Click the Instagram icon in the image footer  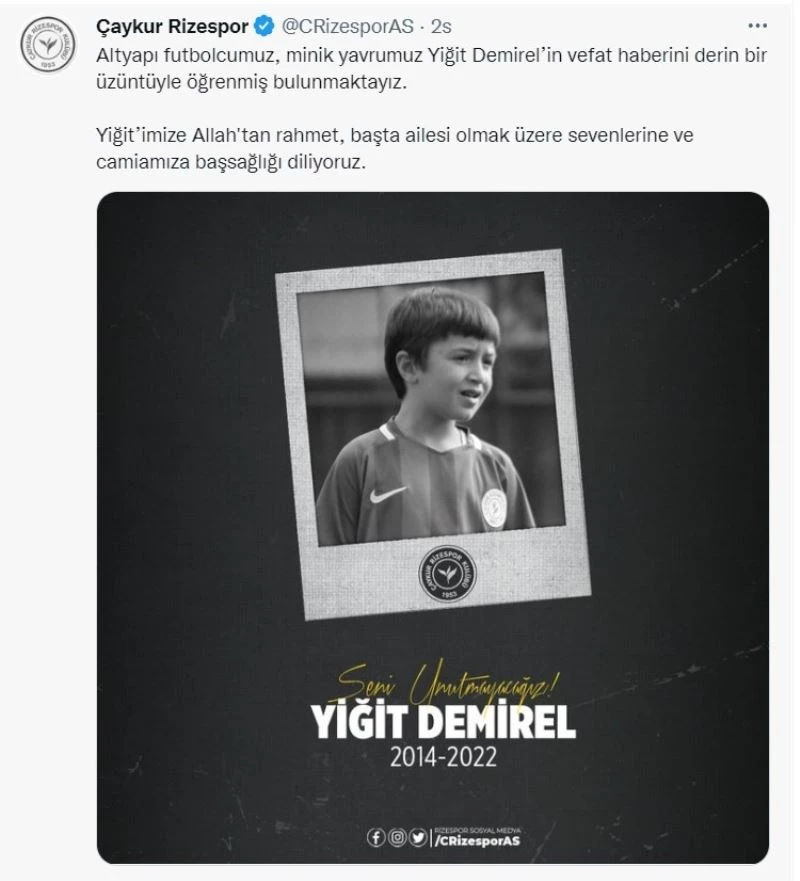397,838
